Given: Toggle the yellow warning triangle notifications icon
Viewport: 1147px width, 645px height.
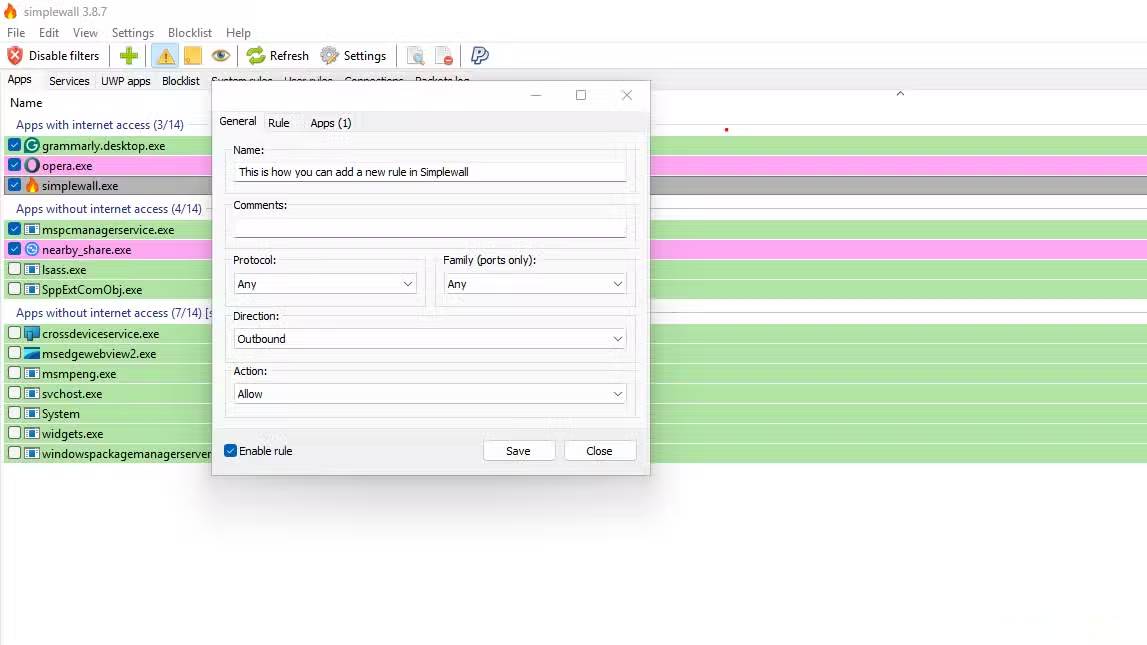Looking at the screenshot, I should pyautogui.click(x=165, y=56).
